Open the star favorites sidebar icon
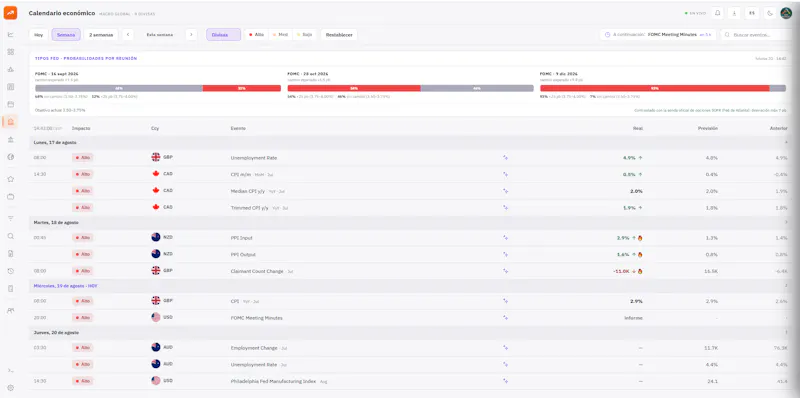The height and width of the screenshot is (398, 800). (10, 179)
